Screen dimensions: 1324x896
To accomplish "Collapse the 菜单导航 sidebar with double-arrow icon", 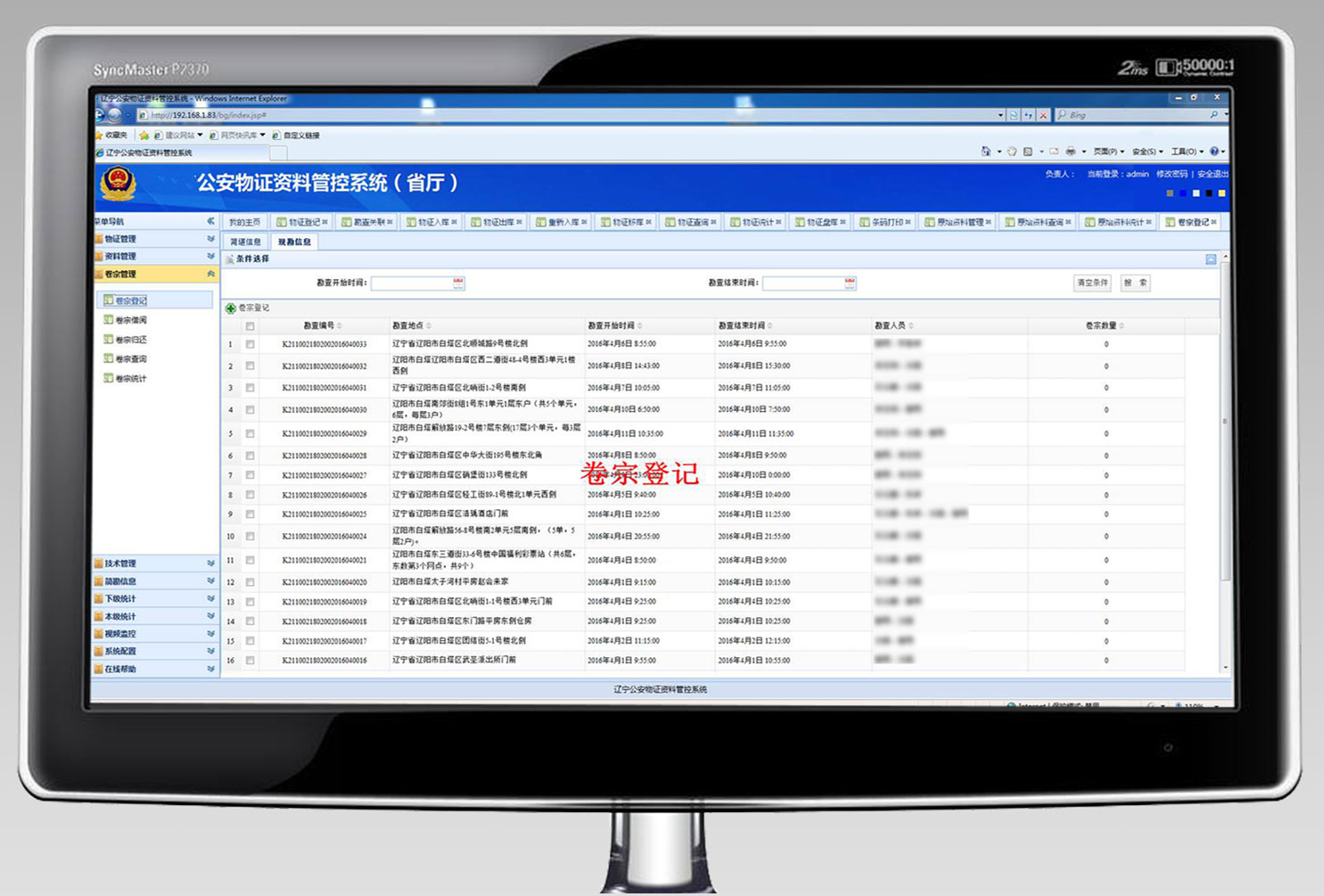I will (x=210, y=221).
